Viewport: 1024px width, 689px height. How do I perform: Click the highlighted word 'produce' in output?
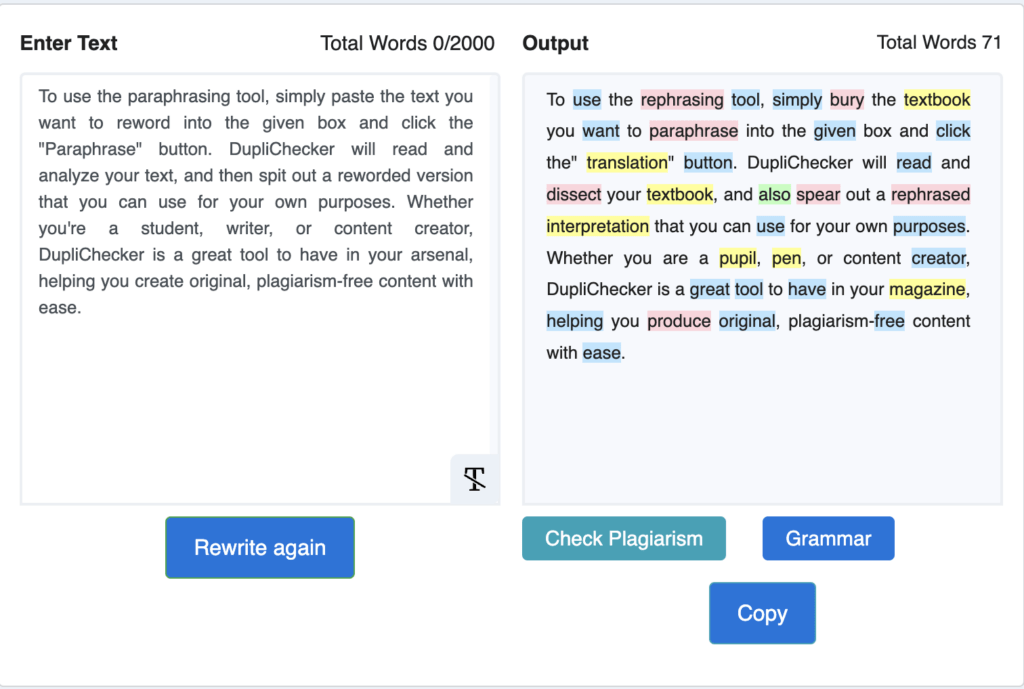click(679, 321)
